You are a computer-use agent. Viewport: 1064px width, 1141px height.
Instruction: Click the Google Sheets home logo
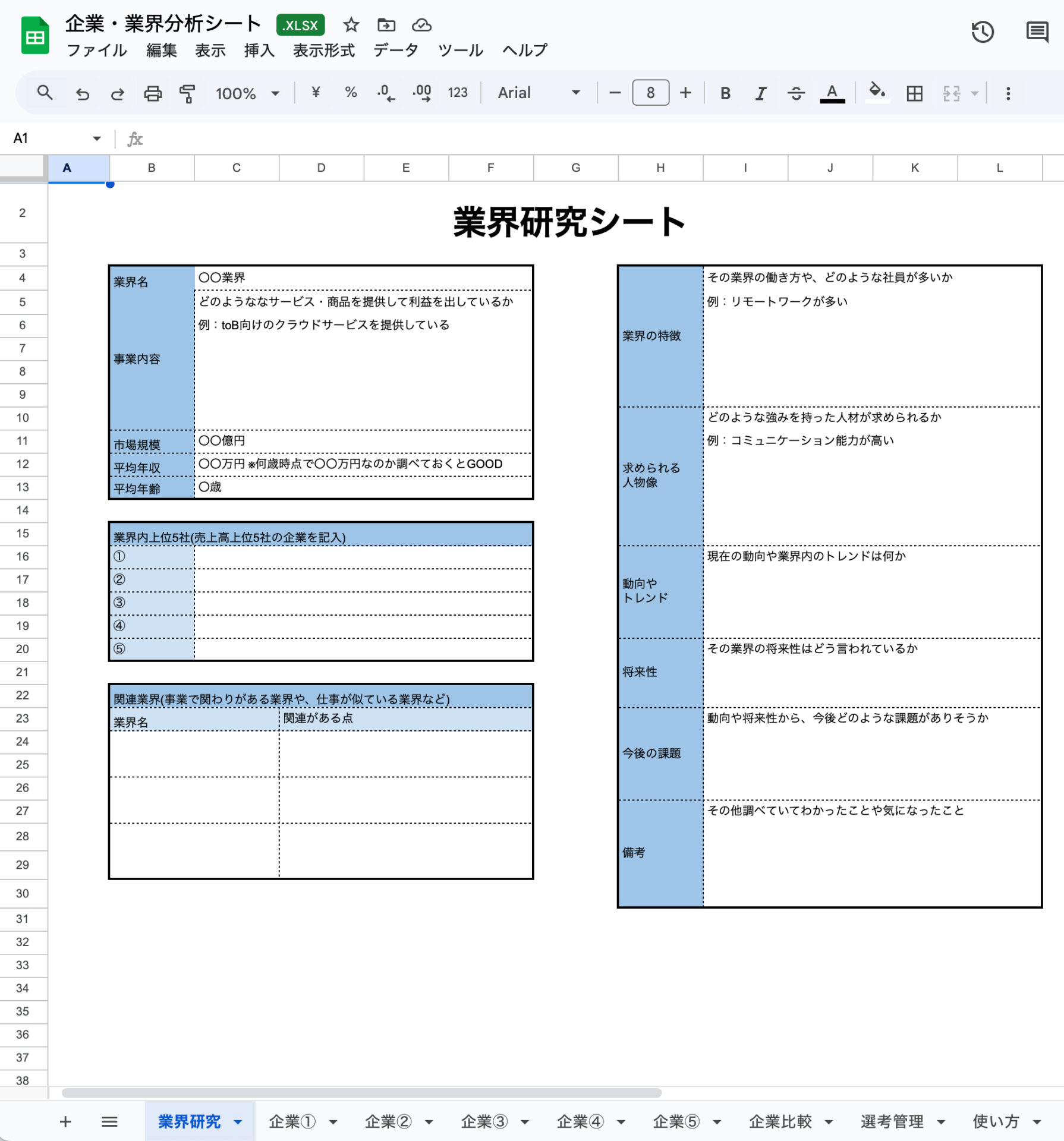35,36
